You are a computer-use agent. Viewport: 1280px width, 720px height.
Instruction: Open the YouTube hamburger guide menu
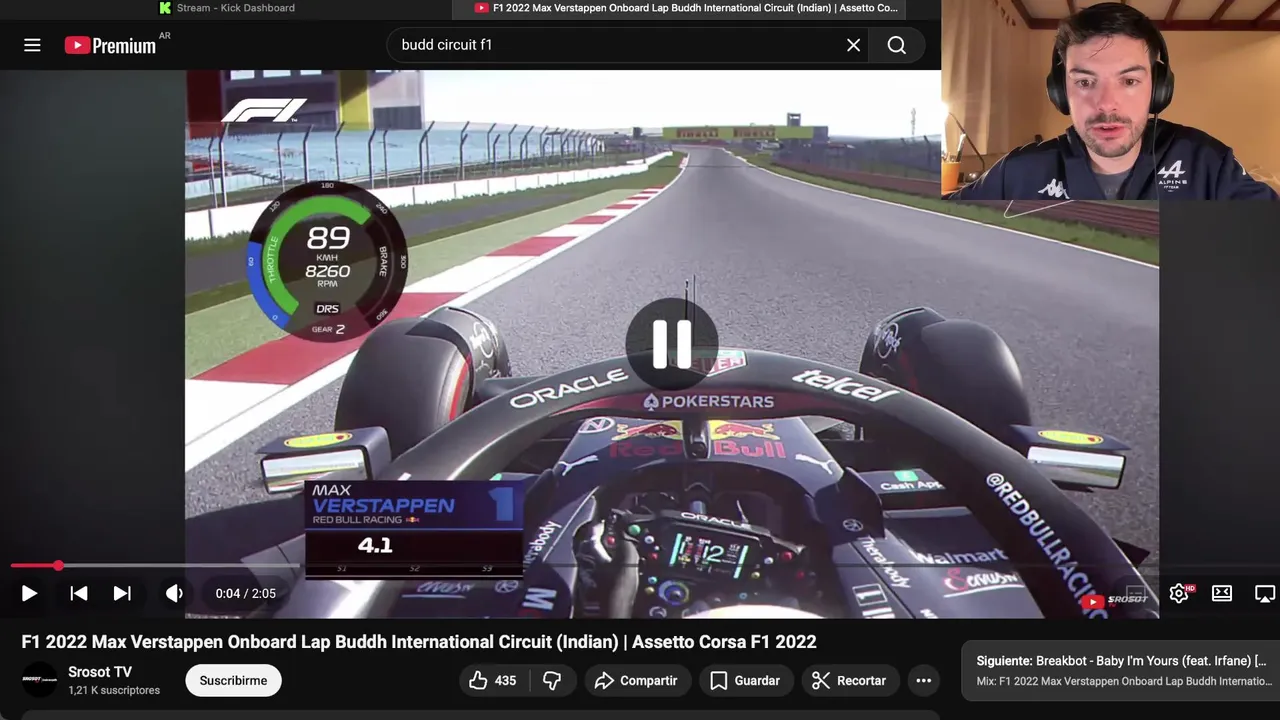tap(32, 45)
